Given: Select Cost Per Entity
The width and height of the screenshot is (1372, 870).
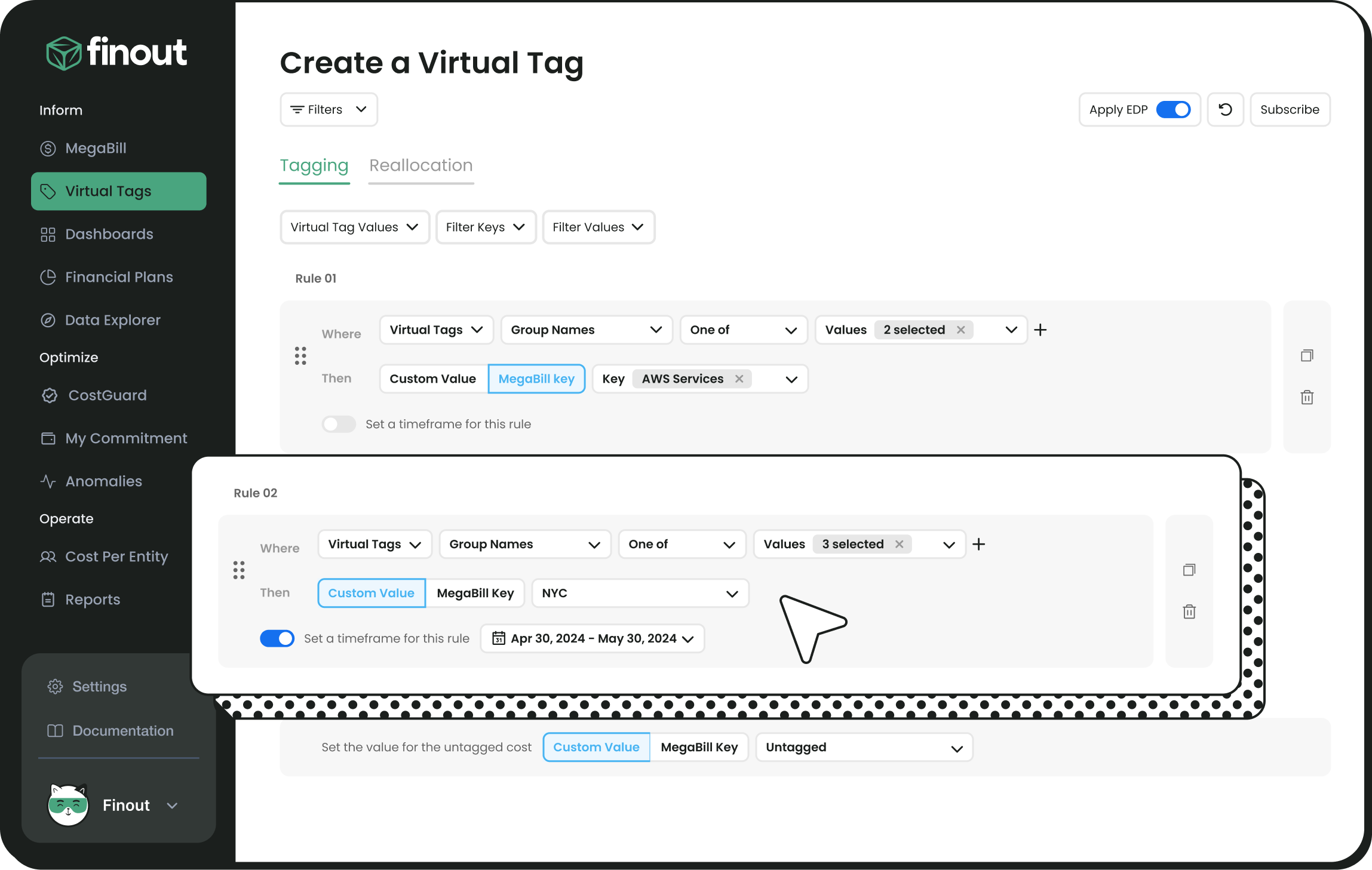Looking at the screenshot, I should (116, 556).
